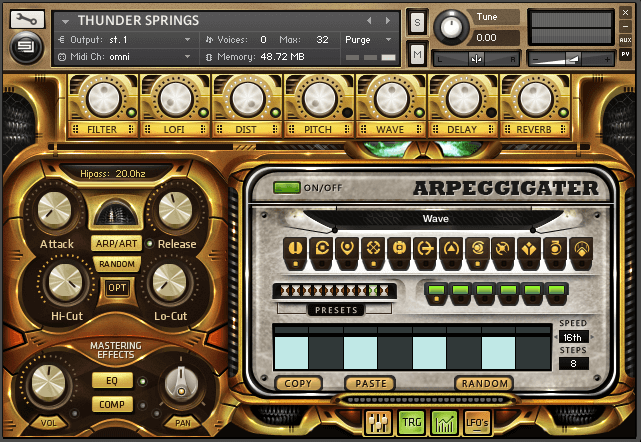Switch to the ARP/ART section
The image size is (641, 442).
[118, 243]
